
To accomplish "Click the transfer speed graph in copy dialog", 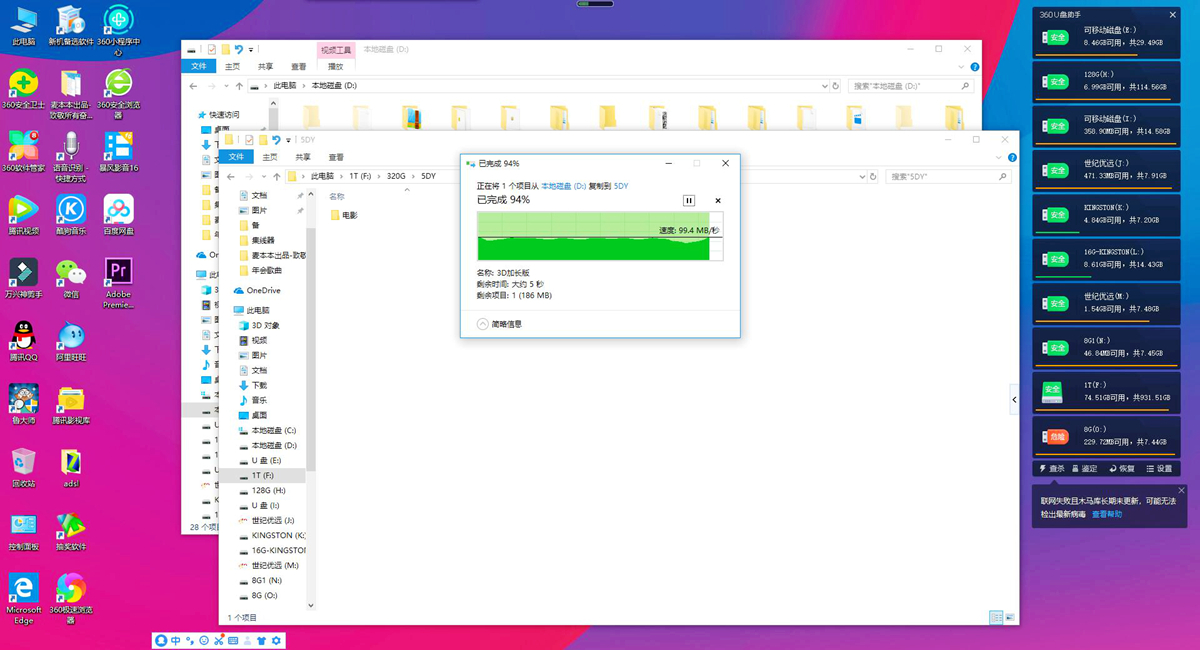I will coord(600,237).
